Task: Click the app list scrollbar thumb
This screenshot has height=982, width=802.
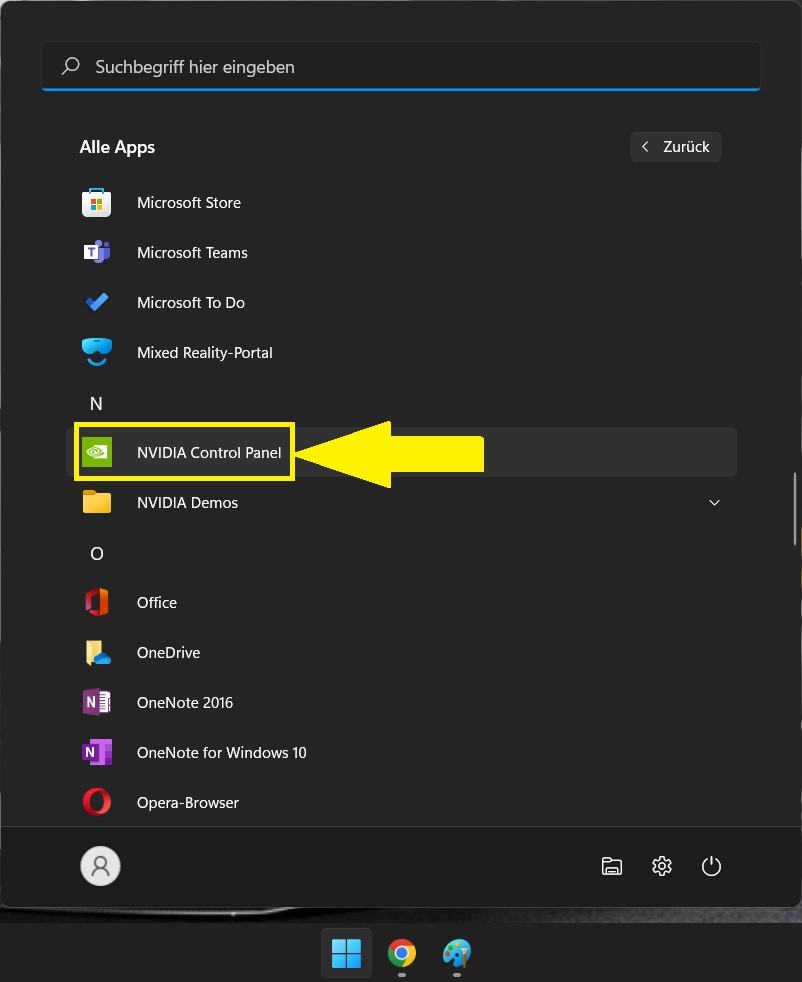Action: tap(795, 509)
